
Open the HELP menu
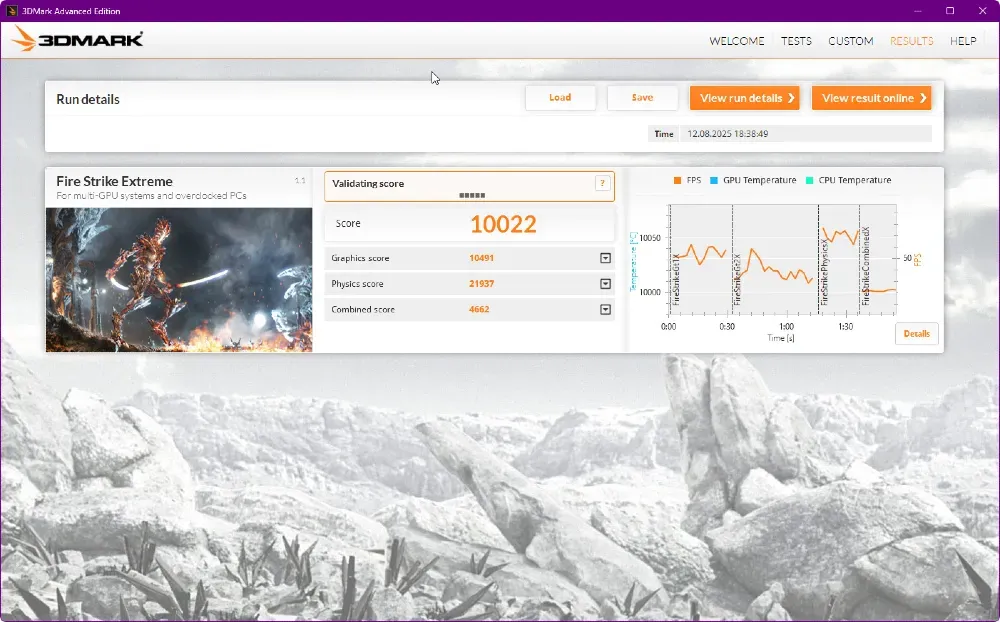click(x=963, y=41)
